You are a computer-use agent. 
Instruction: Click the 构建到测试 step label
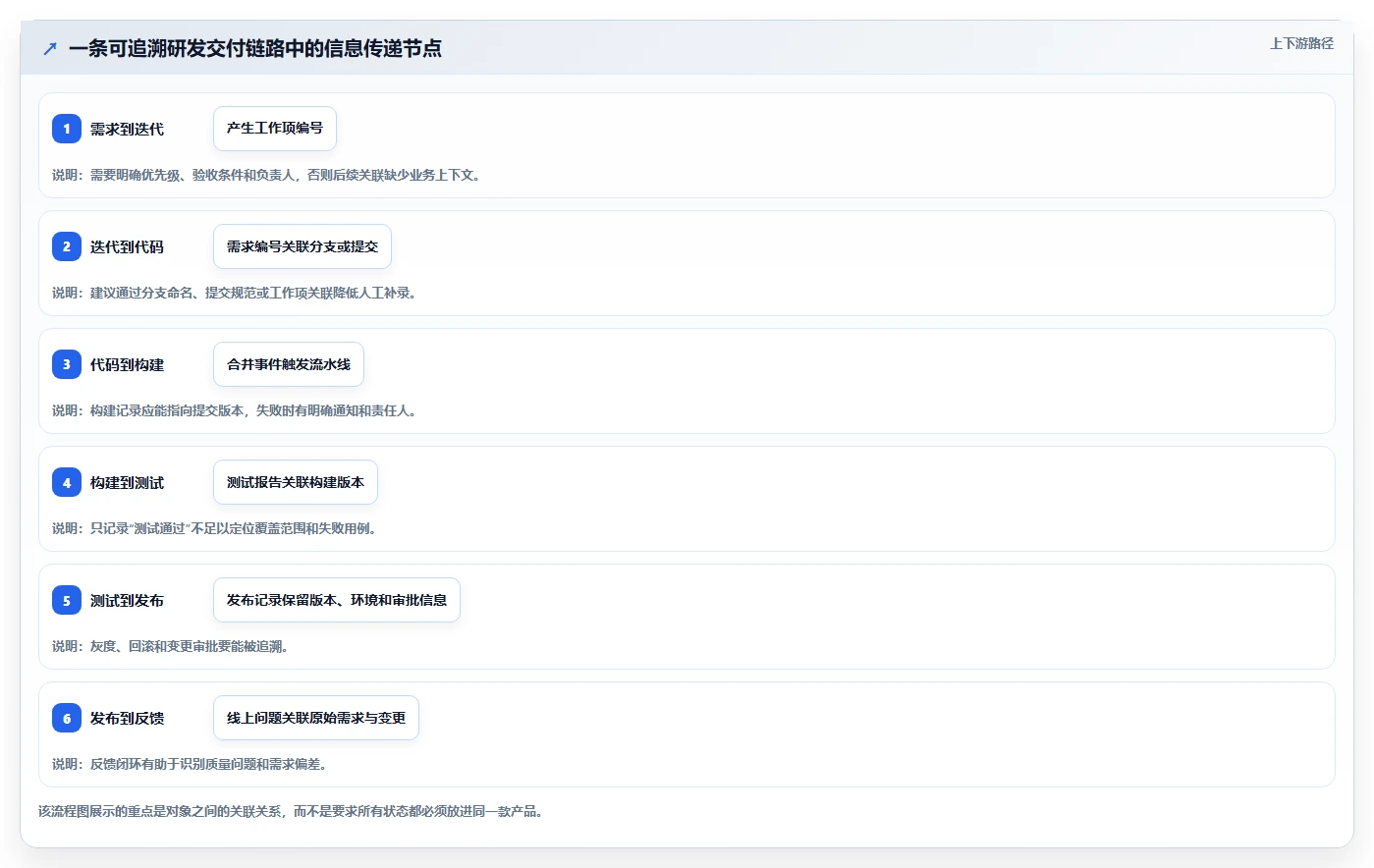click(x=127, y=482)
